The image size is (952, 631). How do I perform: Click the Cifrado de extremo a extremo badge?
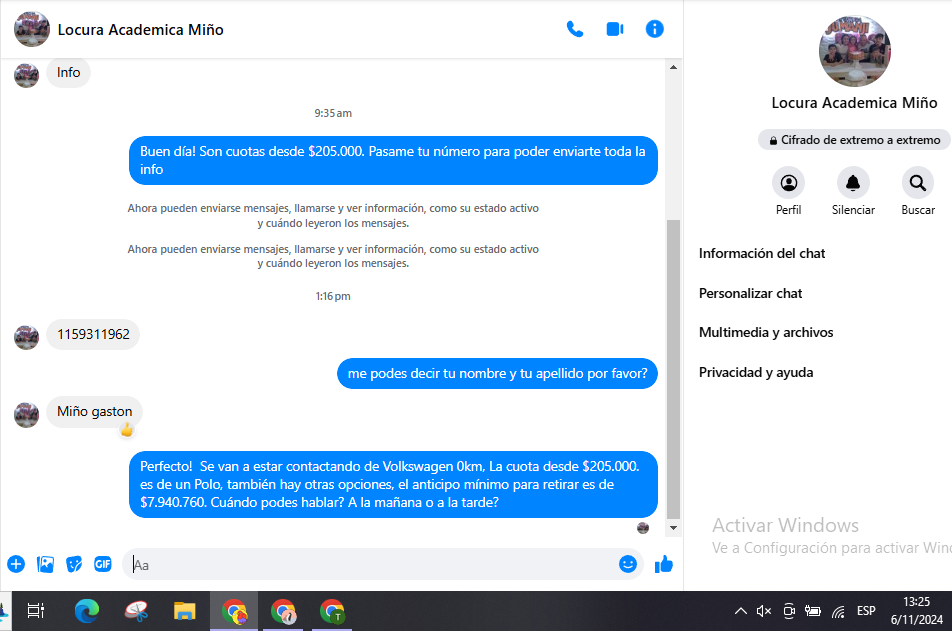[854, 141]
